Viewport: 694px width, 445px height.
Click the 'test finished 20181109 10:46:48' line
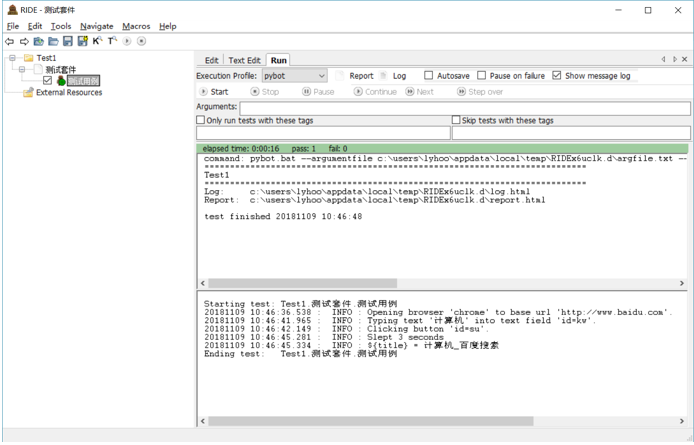click(283, 217)
